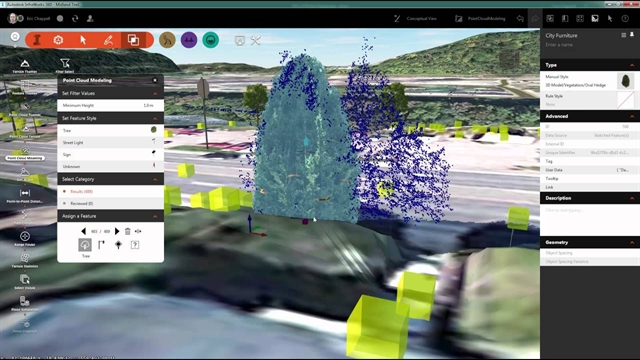640x360 pixels.
Task: Open the Select Visible tool
Action: coord(25,282)
